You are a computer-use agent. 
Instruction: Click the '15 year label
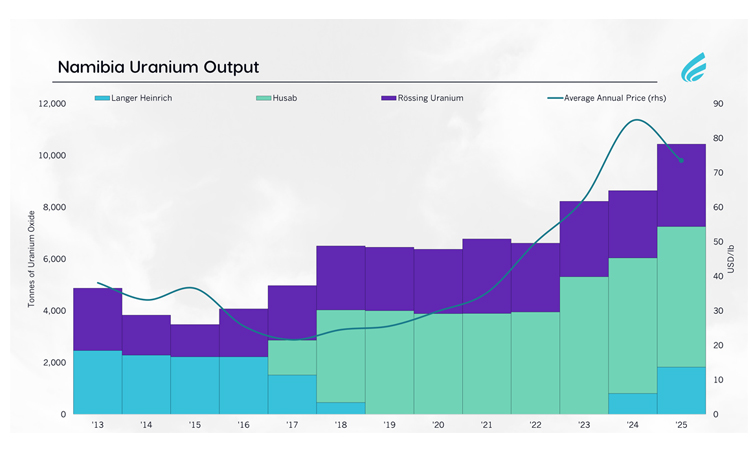tap(194, 425)
